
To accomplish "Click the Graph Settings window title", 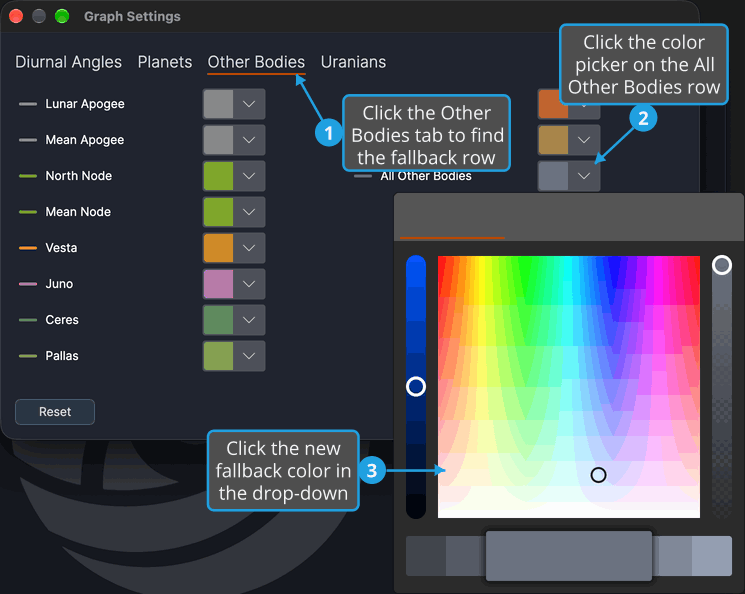I will [x=132, y=16].
